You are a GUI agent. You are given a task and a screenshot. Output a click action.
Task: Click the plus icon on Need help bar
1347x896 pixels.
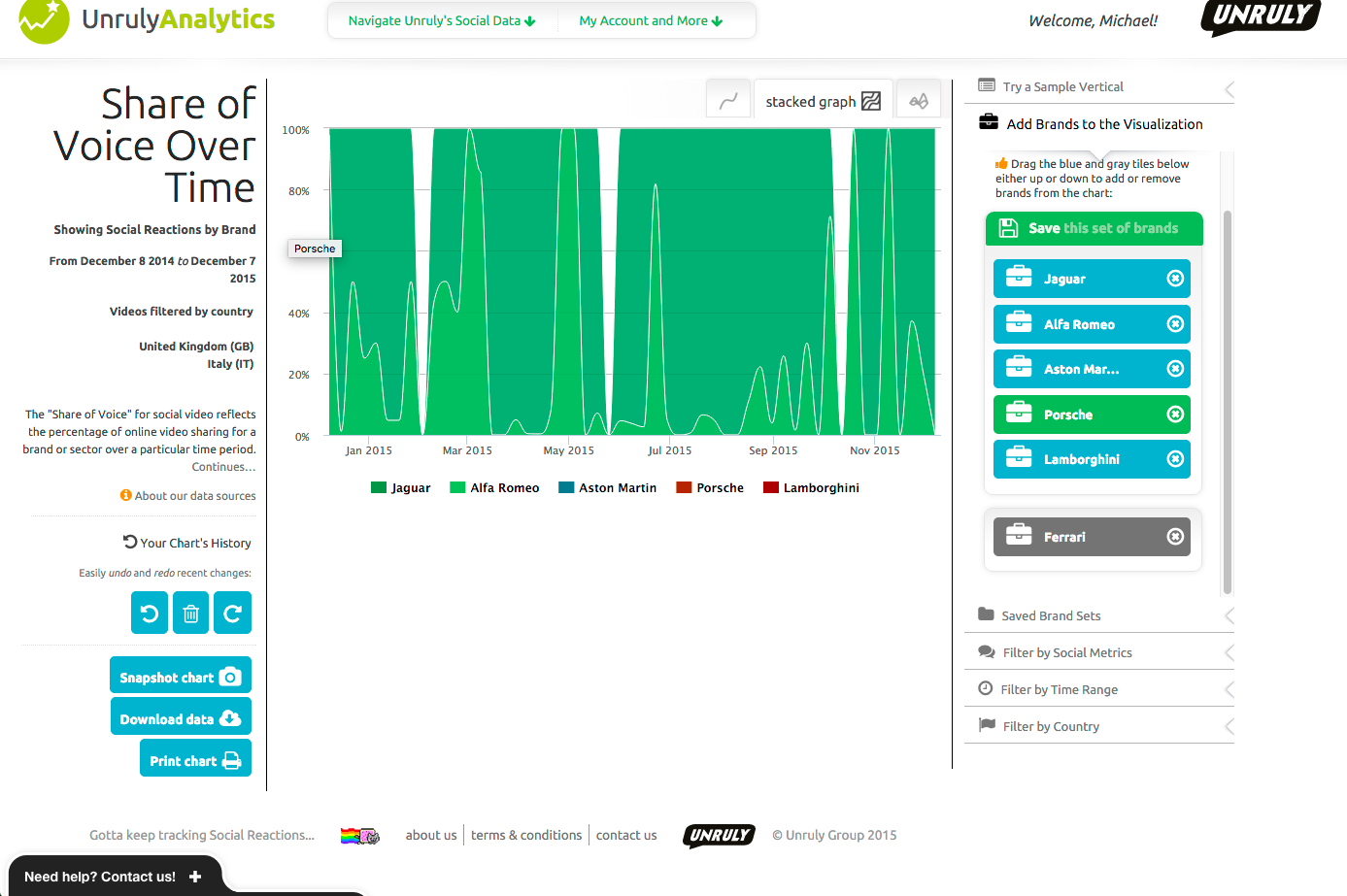click(x=195, y=877)
